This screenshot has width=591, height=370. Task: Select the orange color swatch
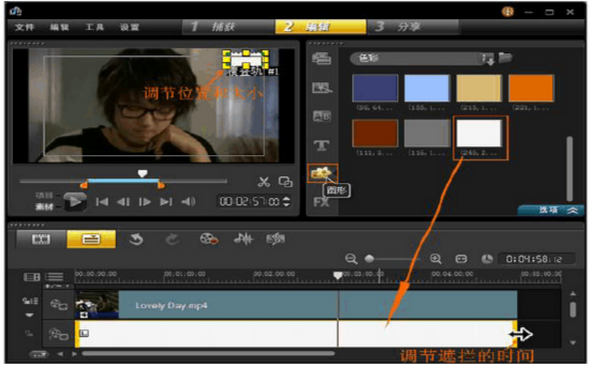[531, 88]
